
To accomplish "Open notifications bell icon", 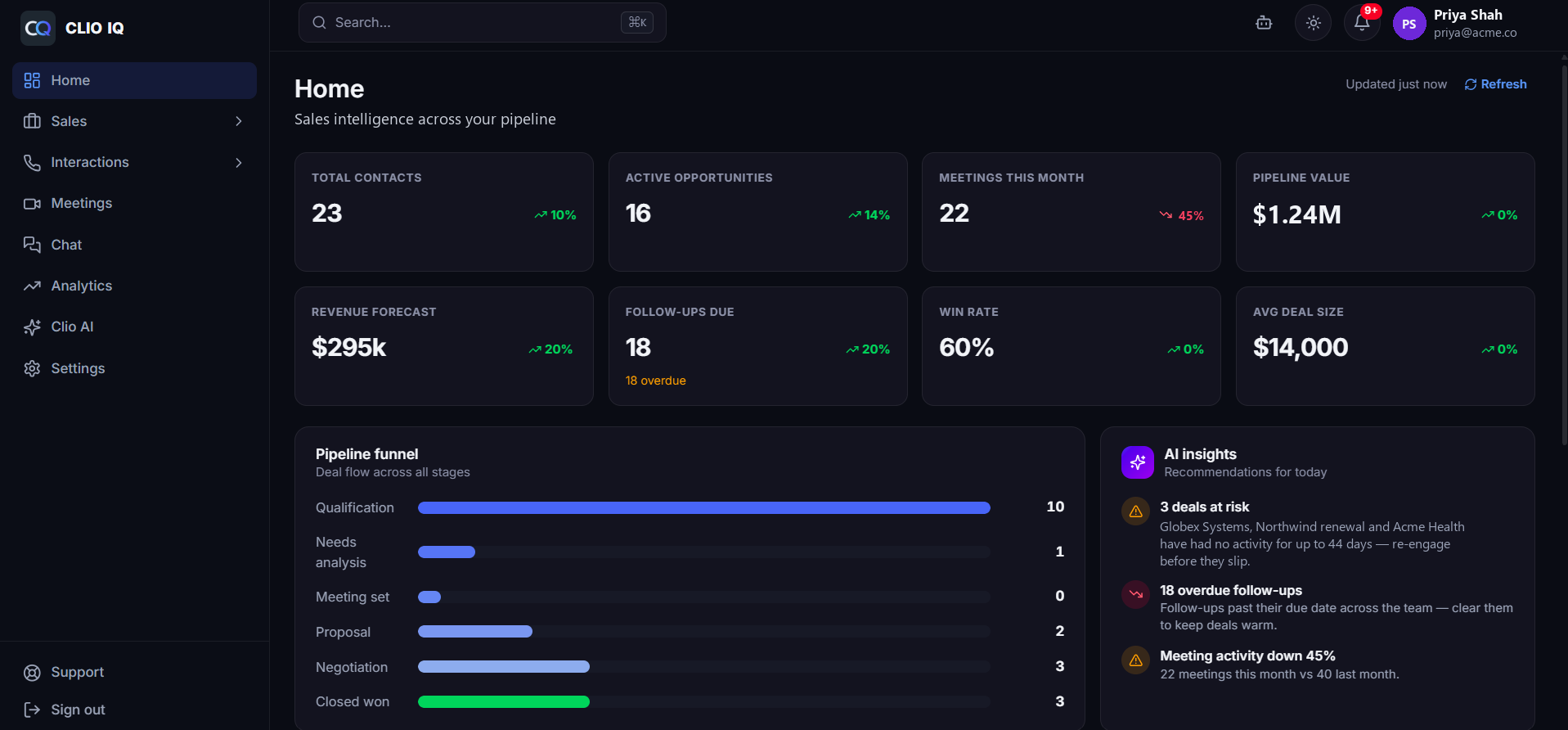I will click(x=1362, y=23).
